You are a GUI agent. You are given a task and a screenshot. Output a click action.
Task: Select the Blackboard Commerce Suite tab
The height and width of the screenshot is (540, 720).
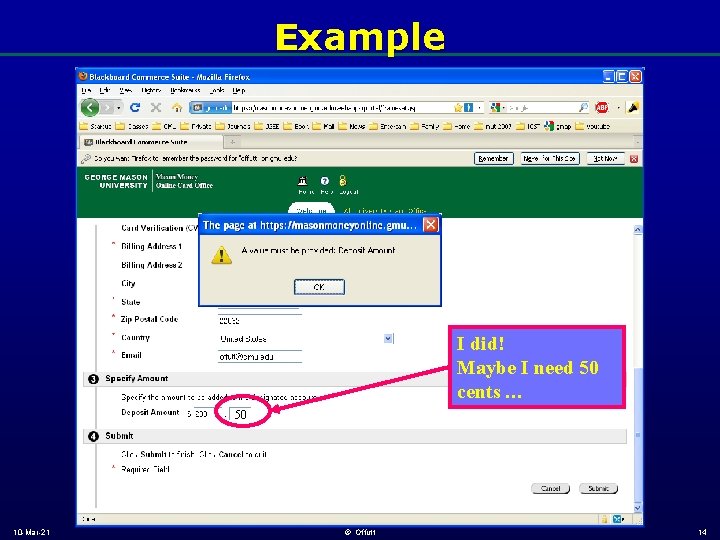click(152, 142)
